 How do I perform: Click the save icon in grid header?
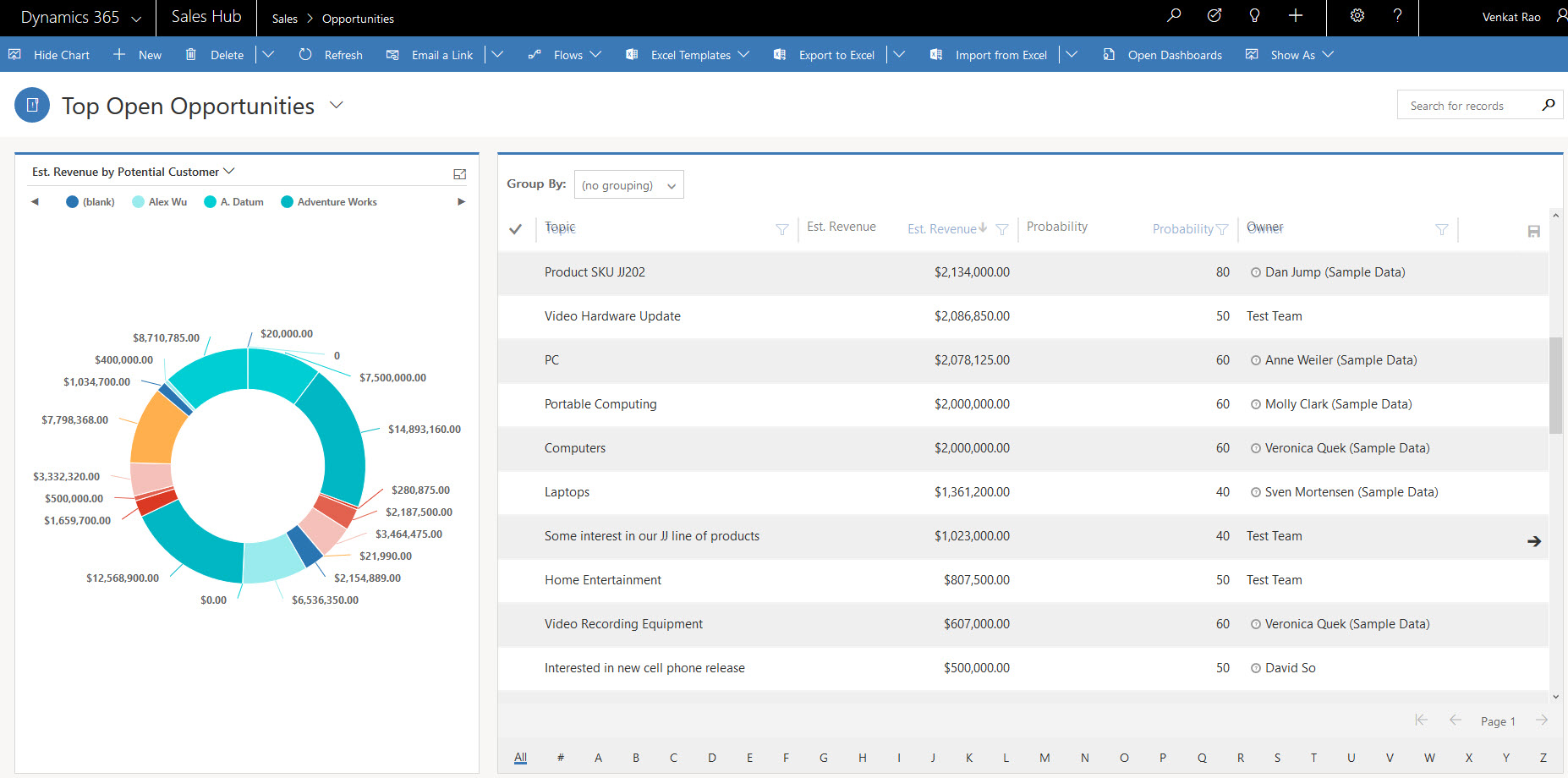point(1533,231)
